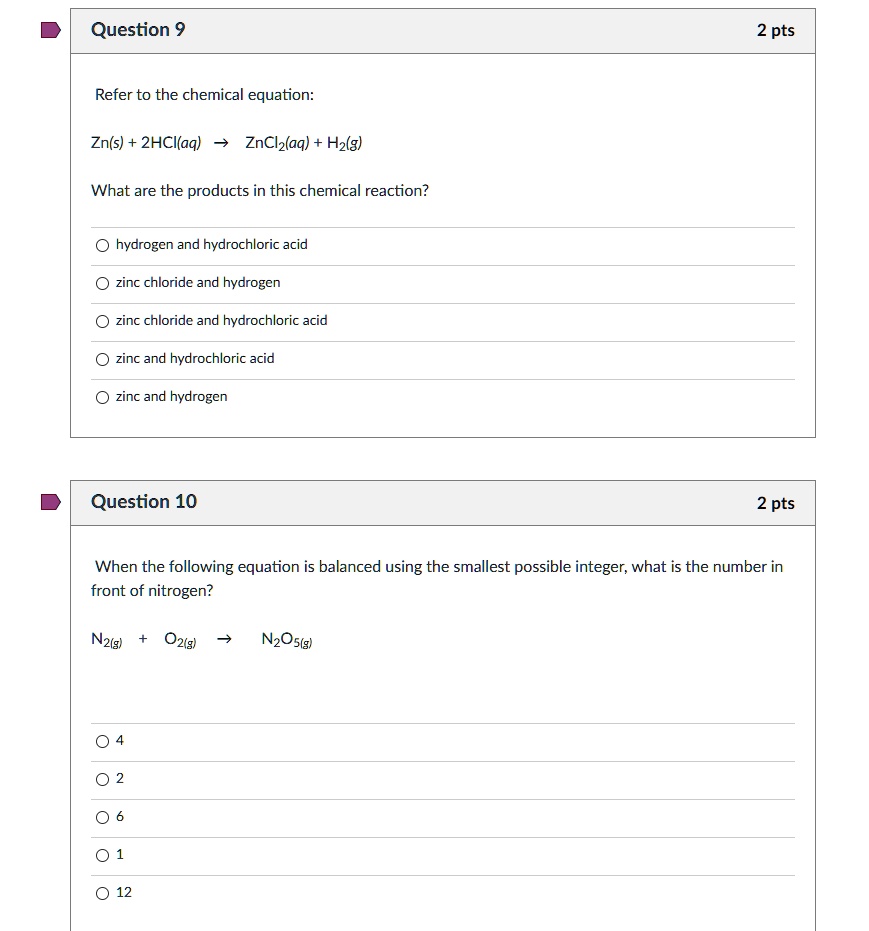Screen dimensions: 869x931
Task: Select 'zinc and hydrogen' option
Action: pyautogui.click(x=102, y=396)
